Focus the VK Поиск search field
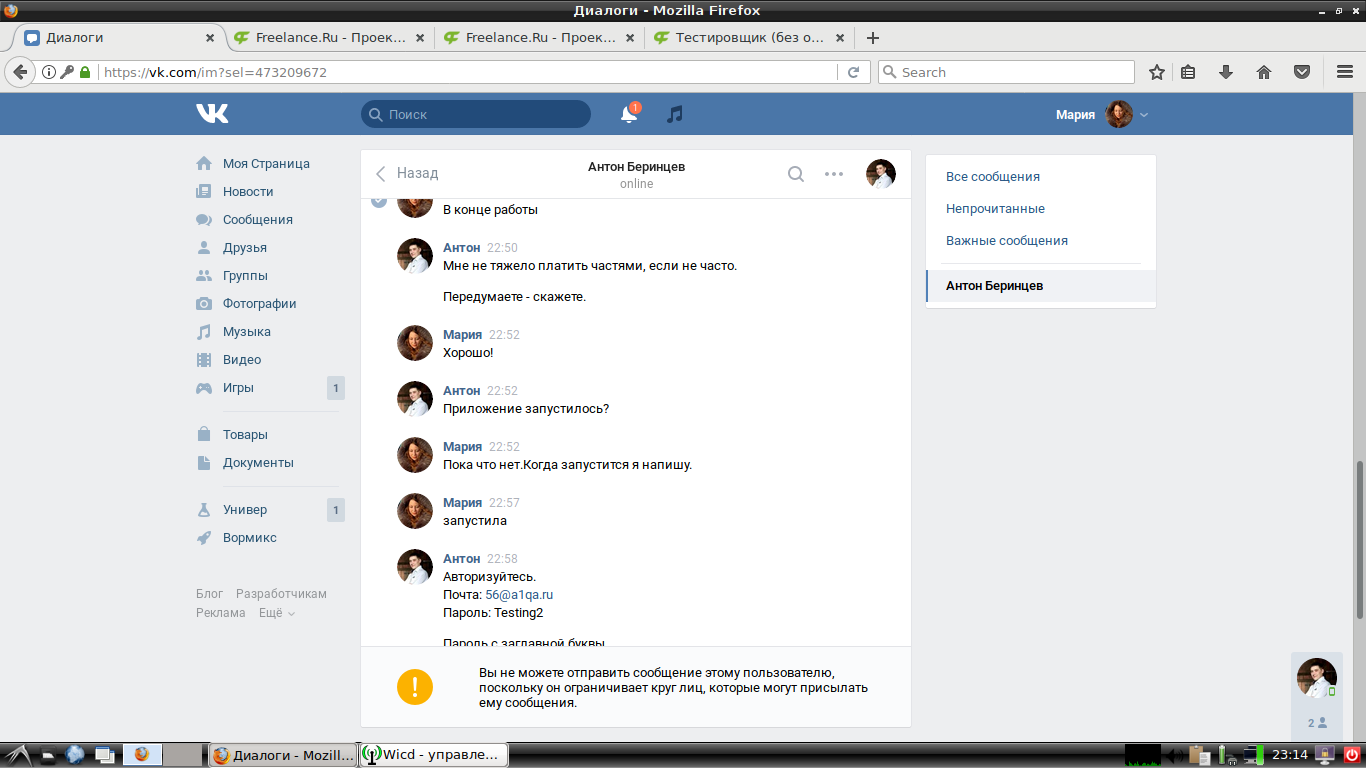The width and height of the screenshot is (1366, 768). click(476, 114)
